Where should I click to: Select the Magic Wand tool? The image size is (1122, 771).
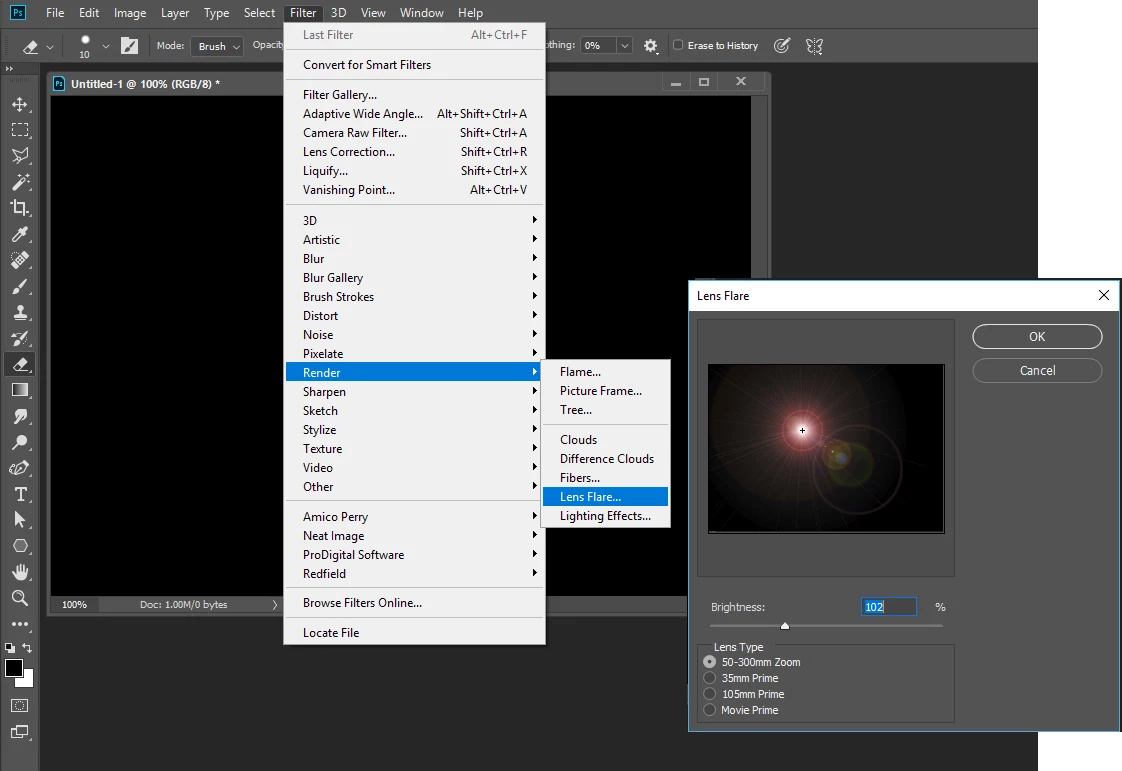point(20,182)
